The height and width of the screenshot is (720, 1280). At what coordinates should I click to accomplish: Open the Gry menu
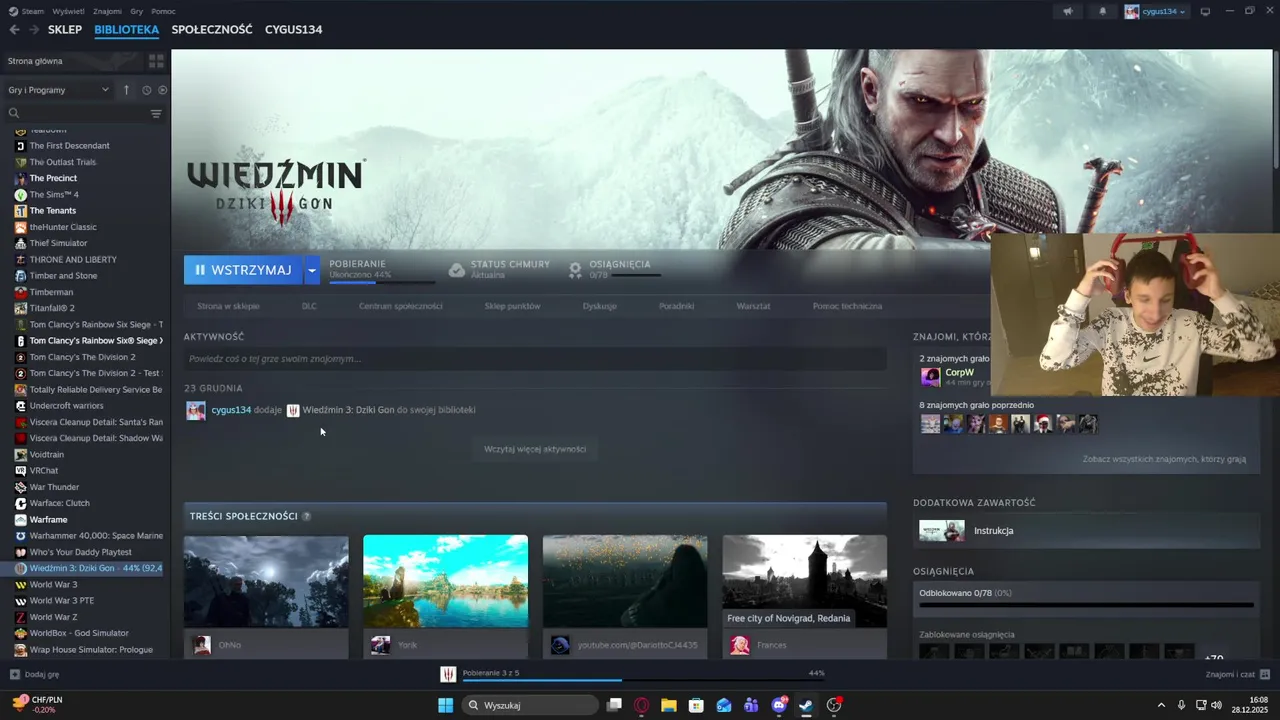coord(137,11)
